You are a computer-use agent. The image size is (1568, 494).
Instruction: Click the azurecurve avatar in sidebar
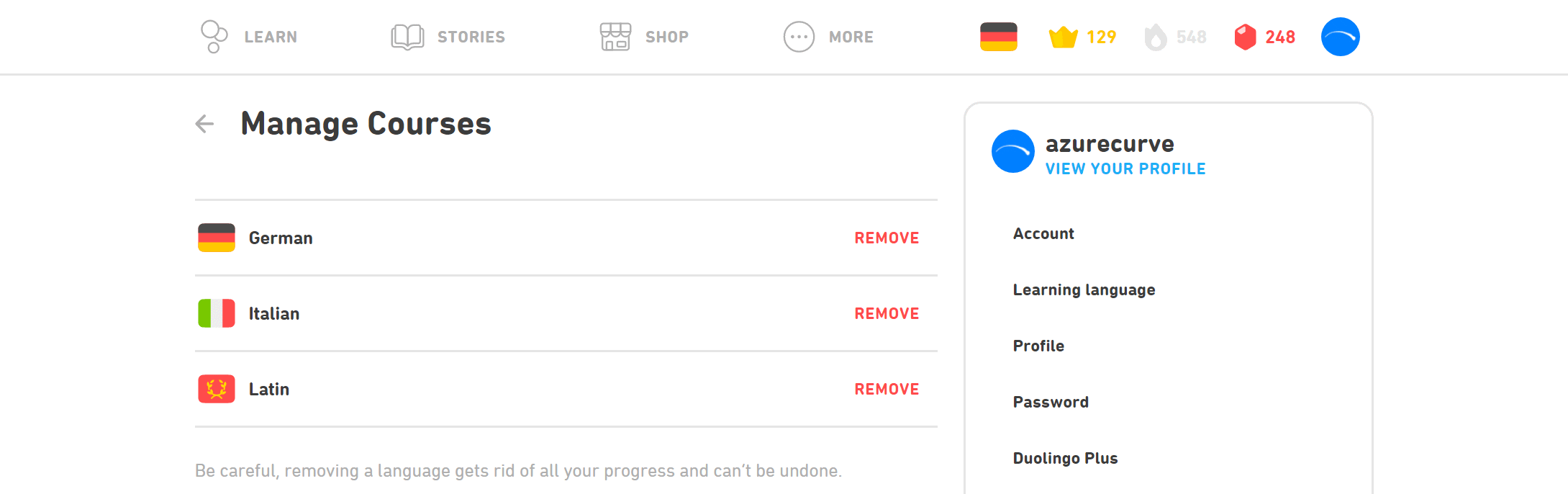1012,151
